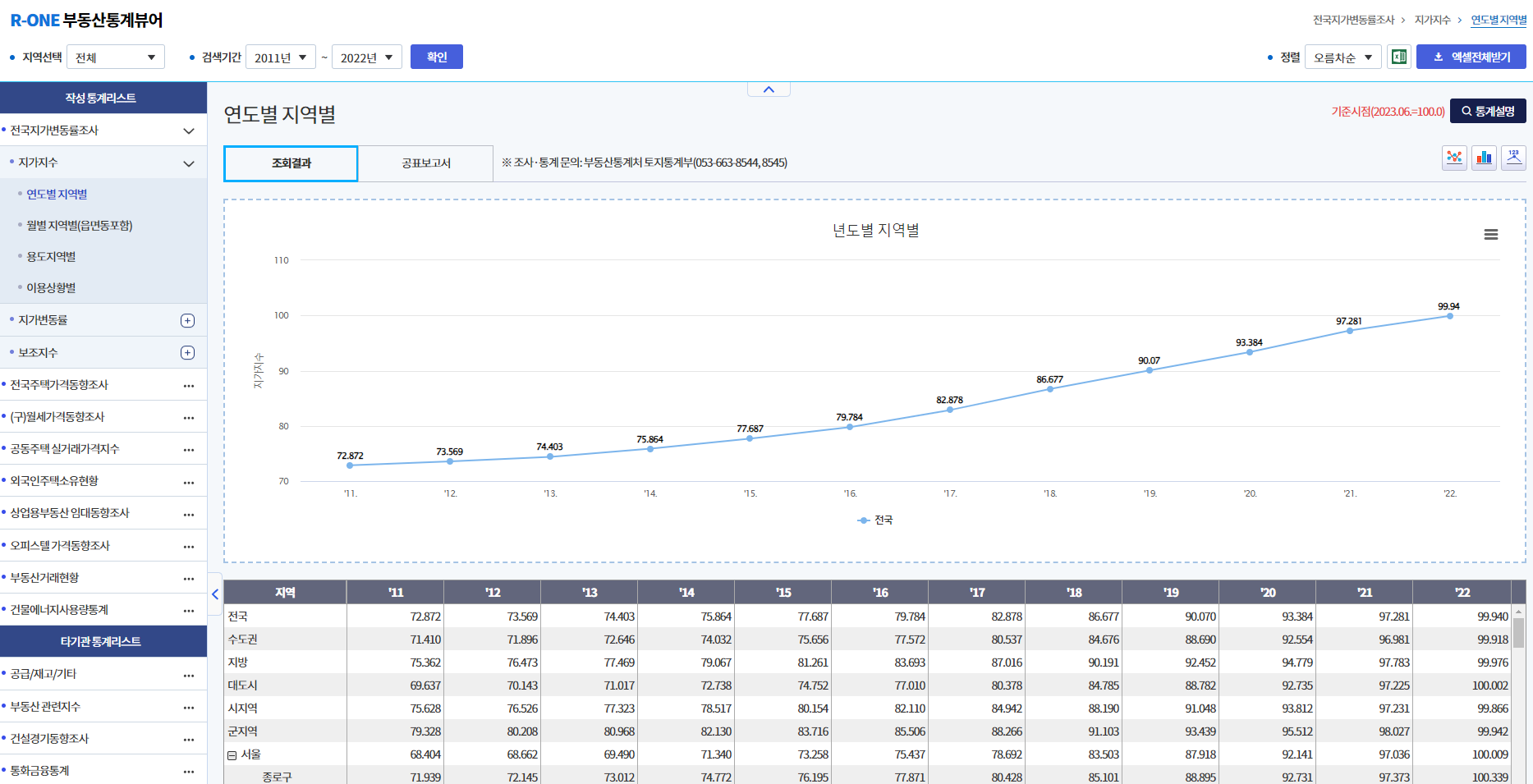Screen dimensions: 1533x784
Task: Open 월별 지역별(읍면동포함) menu item
Action: [x=80, y=226]
